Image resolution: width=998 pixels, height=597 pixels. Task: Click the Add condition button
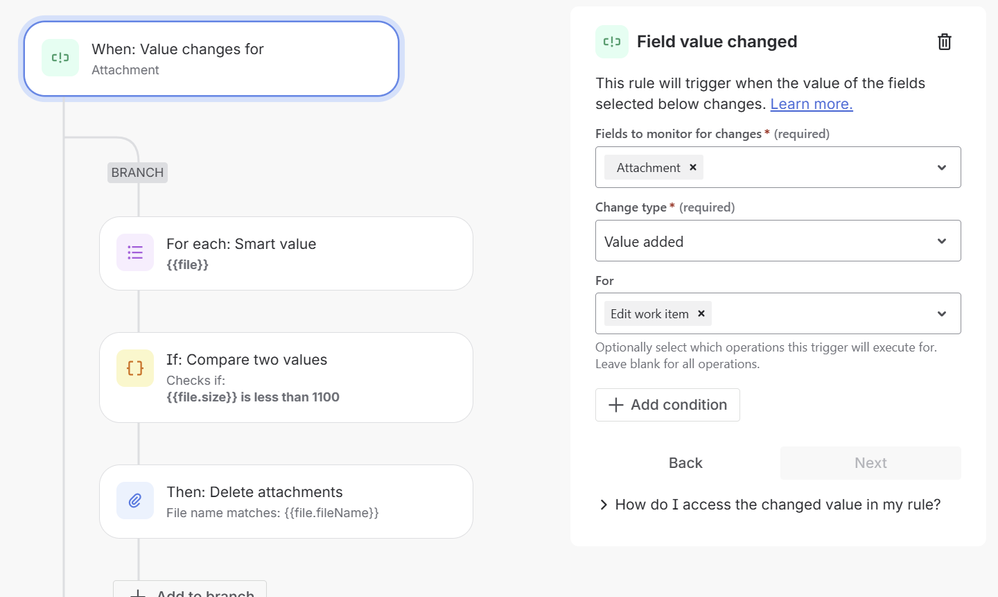tap(667, 405)
